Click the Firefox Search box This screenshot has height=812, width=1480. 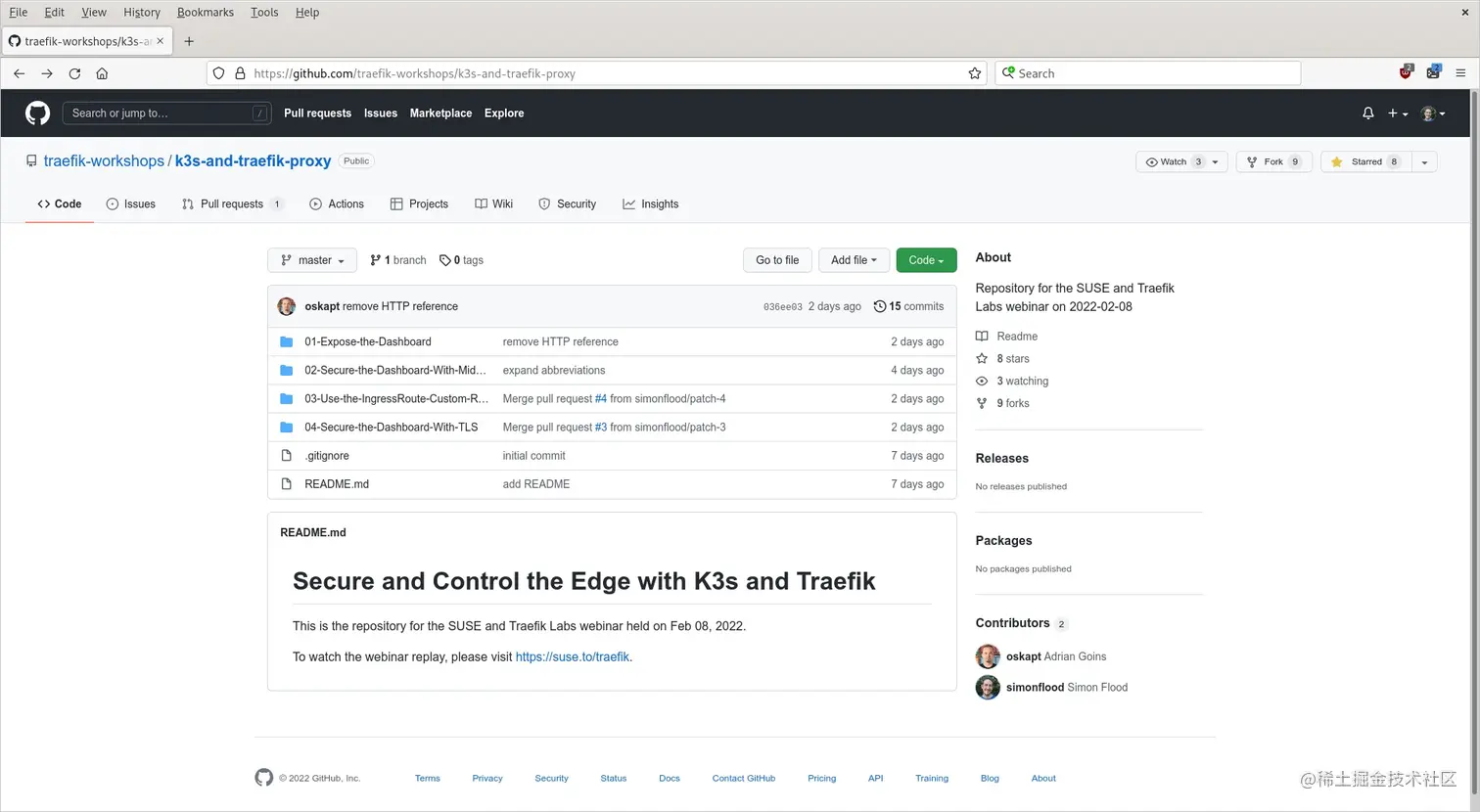tap(1147, 73)
